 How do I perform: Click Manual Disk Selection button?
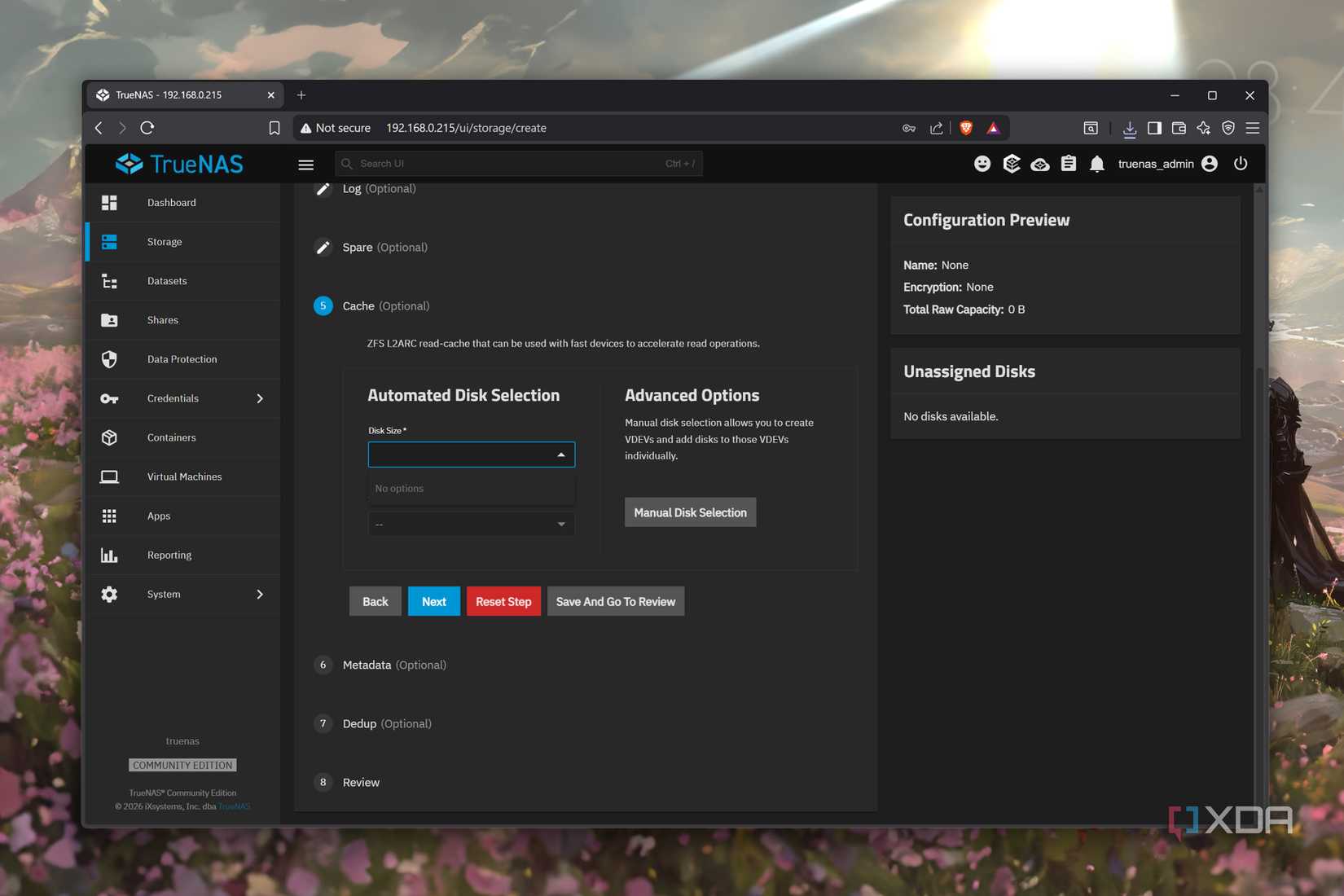pos(691,512)
